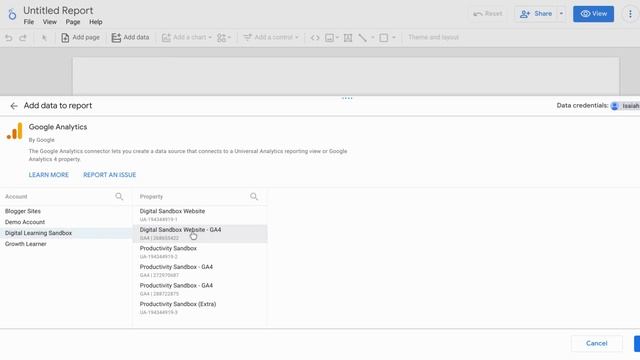Viewport: 640px width, 360px height.
Task: Open the View menu
Action: (50, 22)
